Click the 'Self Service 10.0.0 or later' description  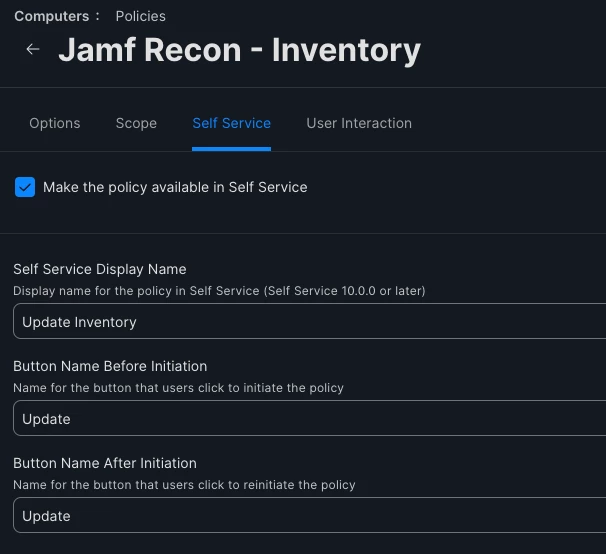click(x=219, y=291)
